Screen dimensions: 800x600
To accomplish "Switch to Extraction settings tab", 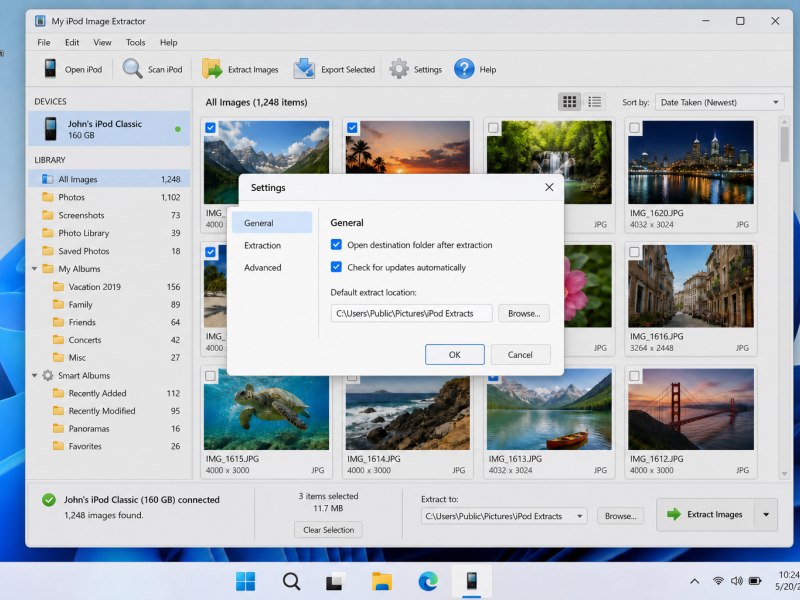I will tap(272, 245).
